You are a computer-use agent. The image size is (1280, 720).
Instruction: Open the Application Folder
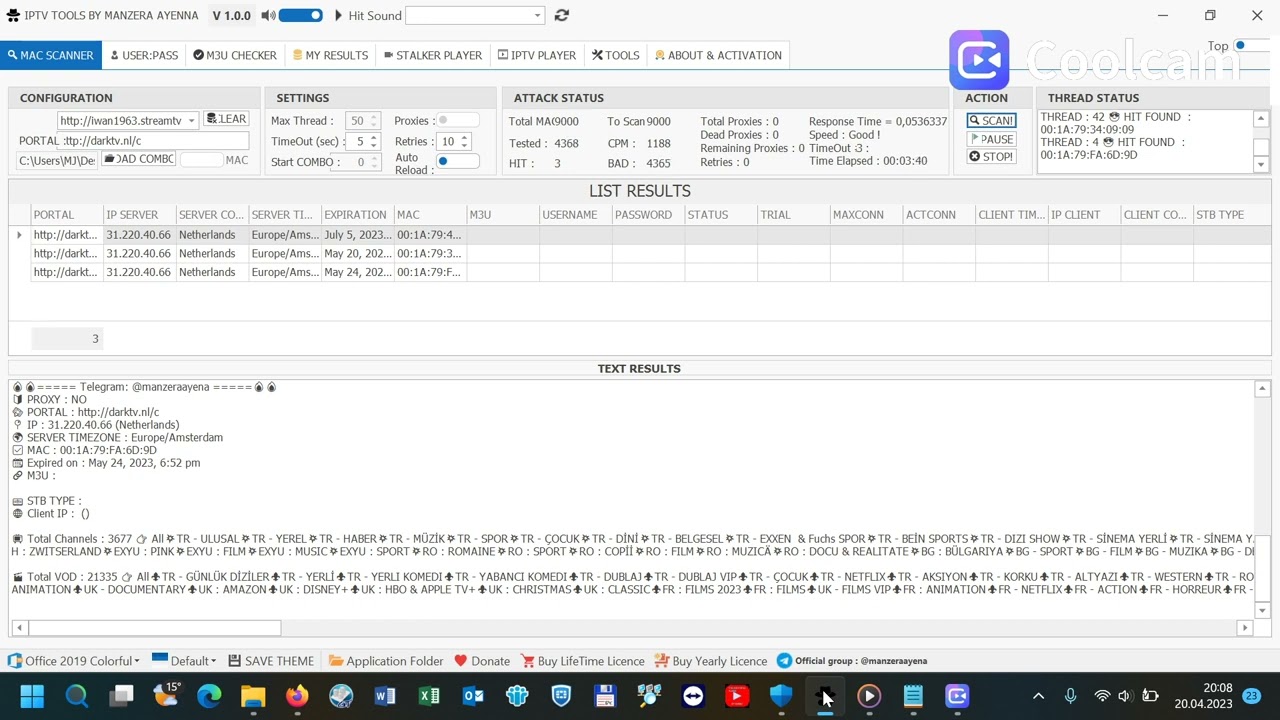(386, 661)
